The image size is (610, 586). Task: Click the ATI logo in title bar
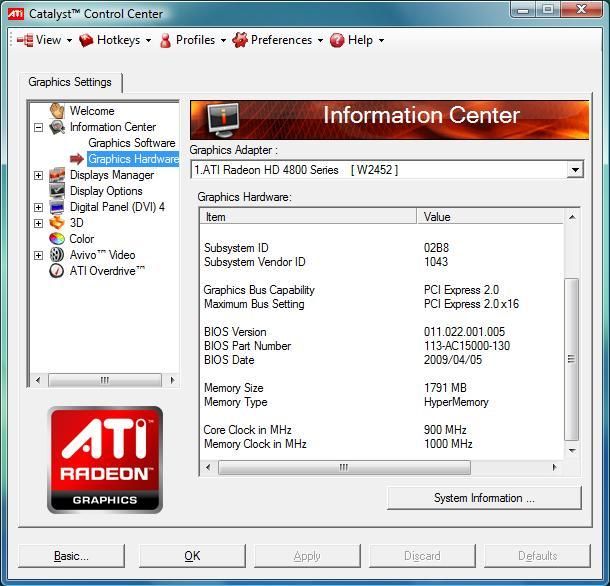pos(16,14)
